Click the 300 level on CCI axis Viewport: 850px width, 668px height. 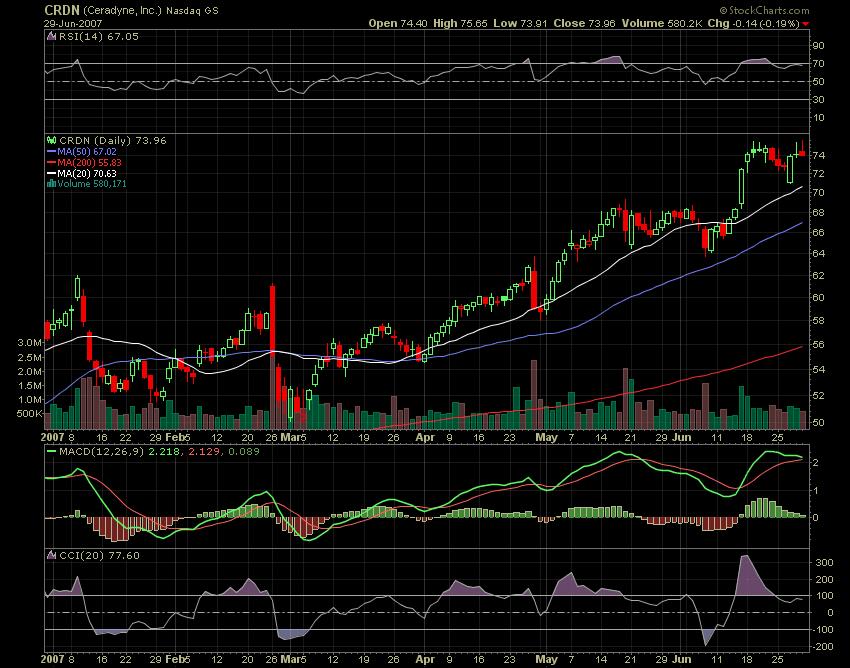[x=824, y=563]
